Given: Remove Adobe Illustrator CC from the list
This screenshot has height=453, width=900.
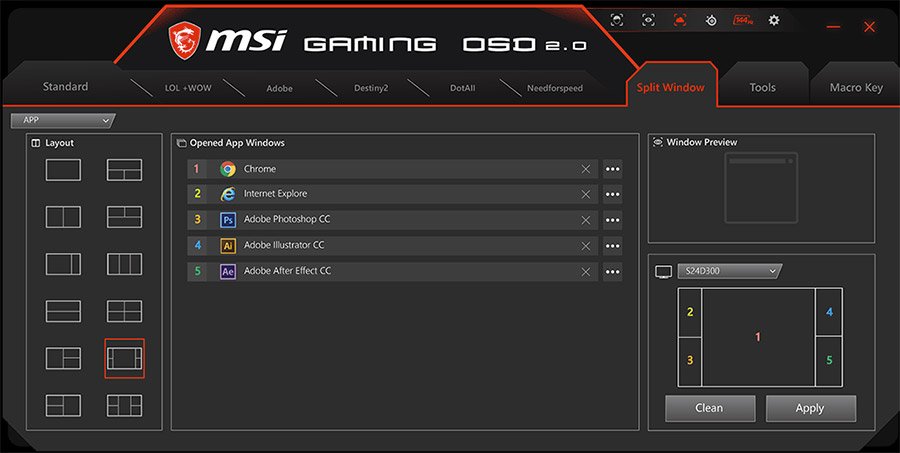Looking at the screenshot, I should [x=585, y=246].
